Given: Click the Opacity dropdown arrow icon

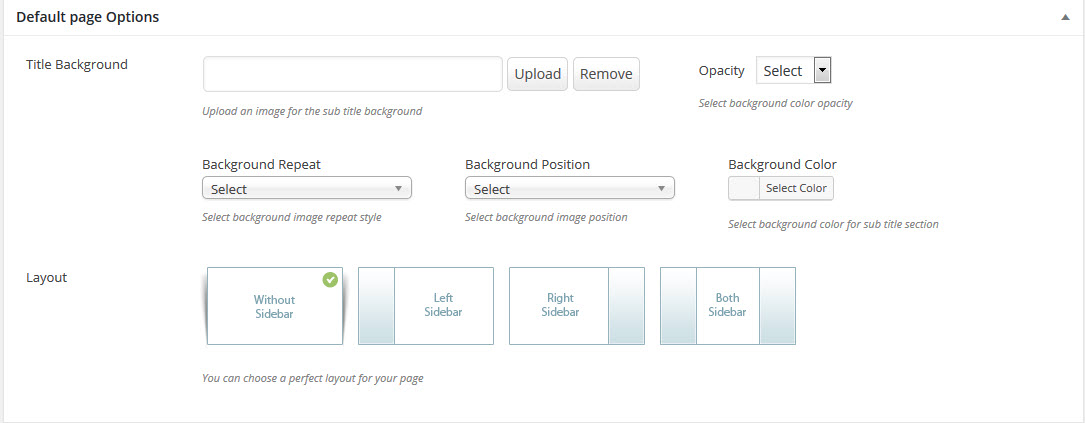Looking at the screenshot, I should point(822,71).
